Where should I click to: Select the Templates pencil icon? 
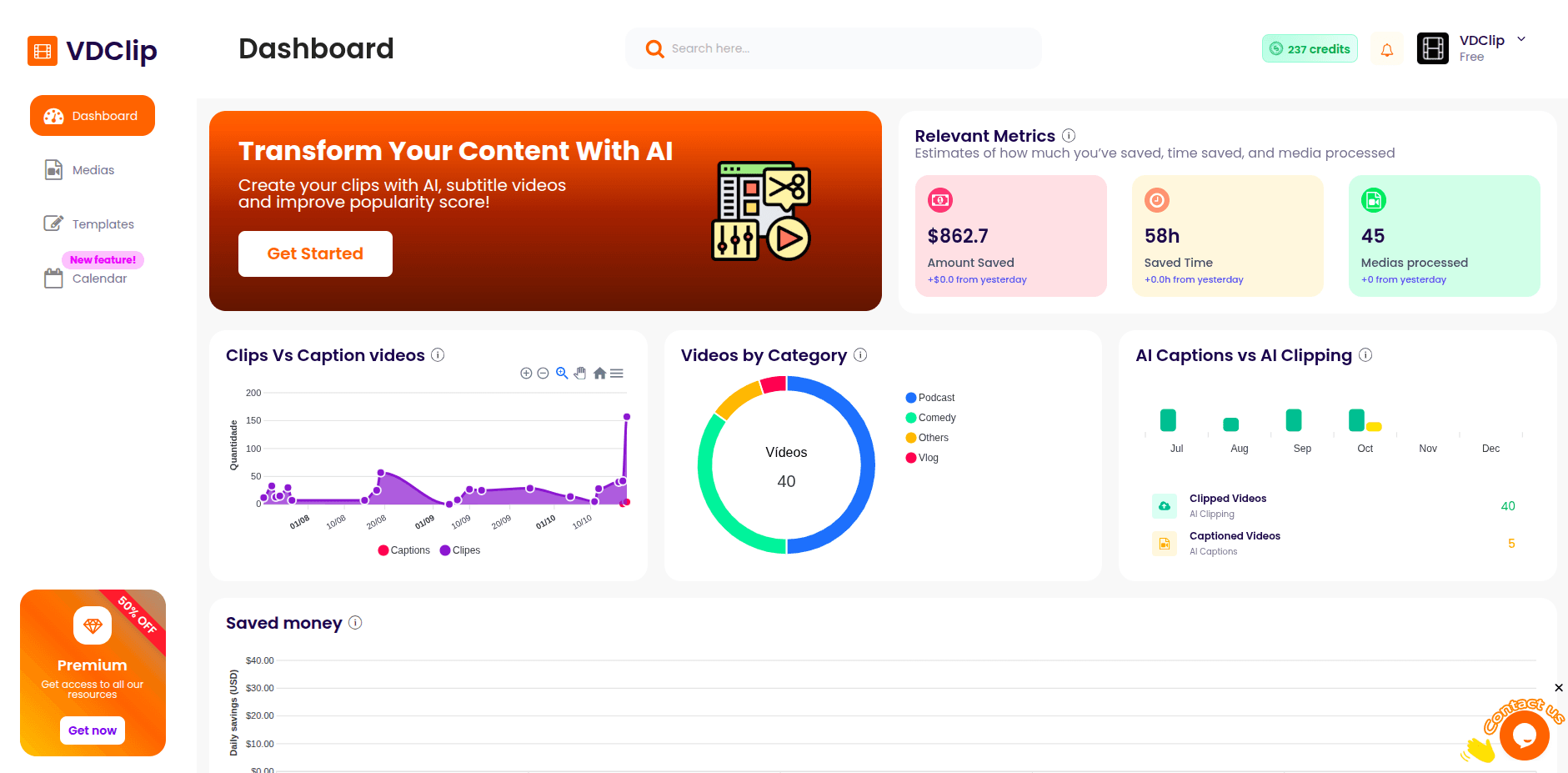pos(53,223)
